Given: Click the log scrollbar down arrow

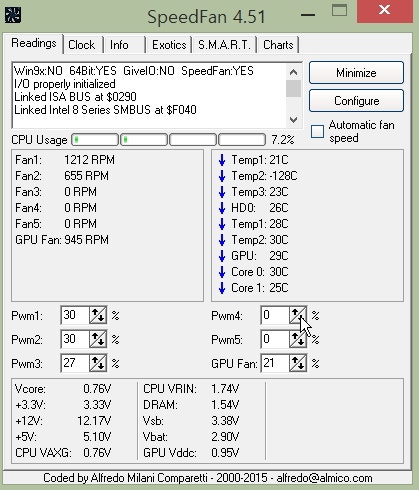Looking at the screenshot, I should (293, 119).
